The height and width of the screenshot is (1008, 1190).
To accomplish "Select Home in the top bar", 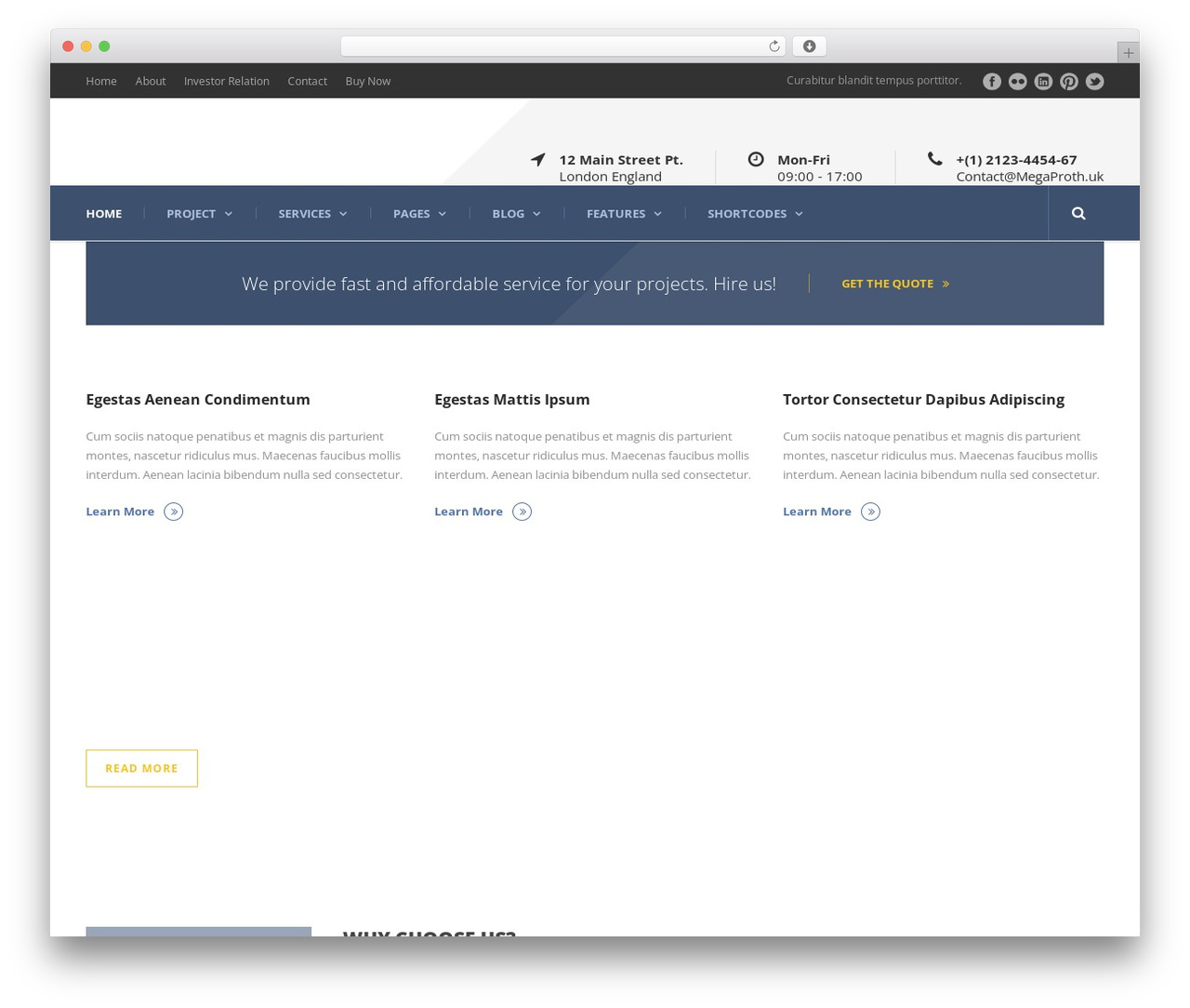I will pos(101,82).
